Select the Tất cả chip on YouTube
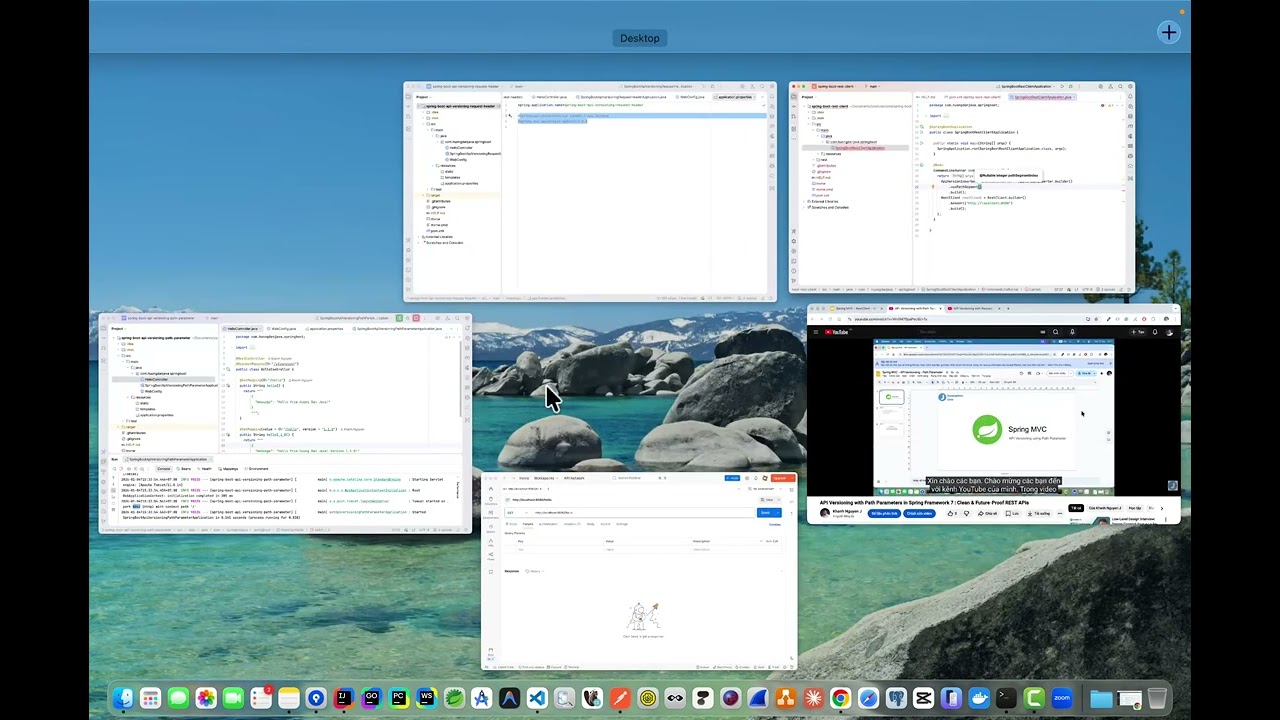 [x=1076, y=508]
